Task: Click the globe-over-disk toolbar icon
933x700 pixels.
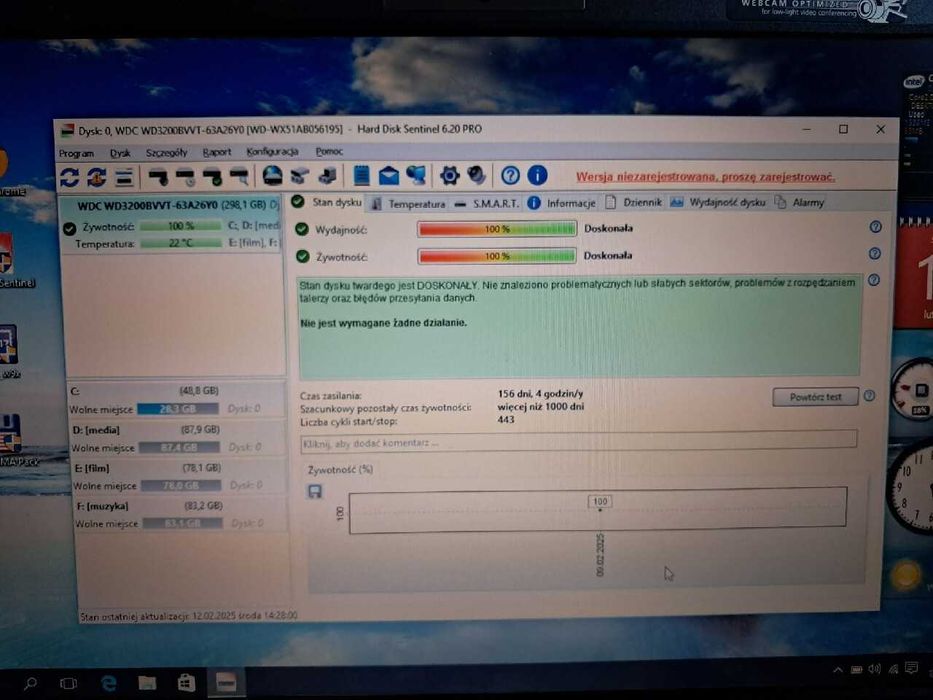Action: [273, 176]
